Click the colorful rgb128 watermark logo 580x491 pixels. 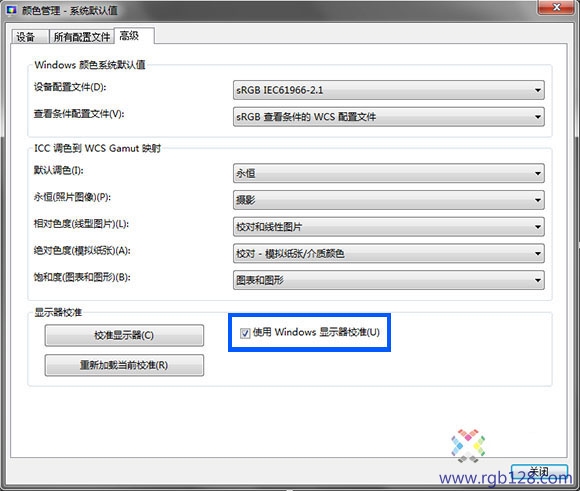pos(468,445)
